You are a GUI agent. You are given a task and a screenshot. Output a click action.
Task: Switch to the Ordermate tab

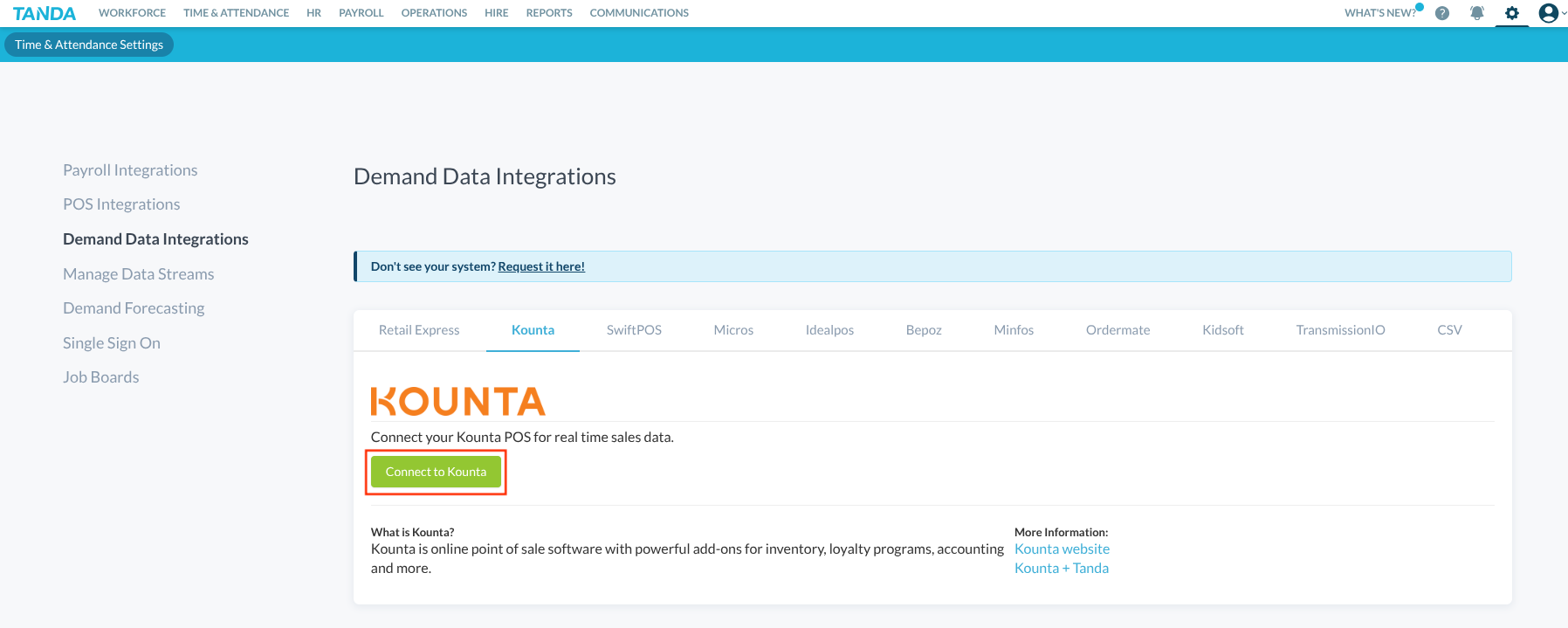pos(1118,330)
